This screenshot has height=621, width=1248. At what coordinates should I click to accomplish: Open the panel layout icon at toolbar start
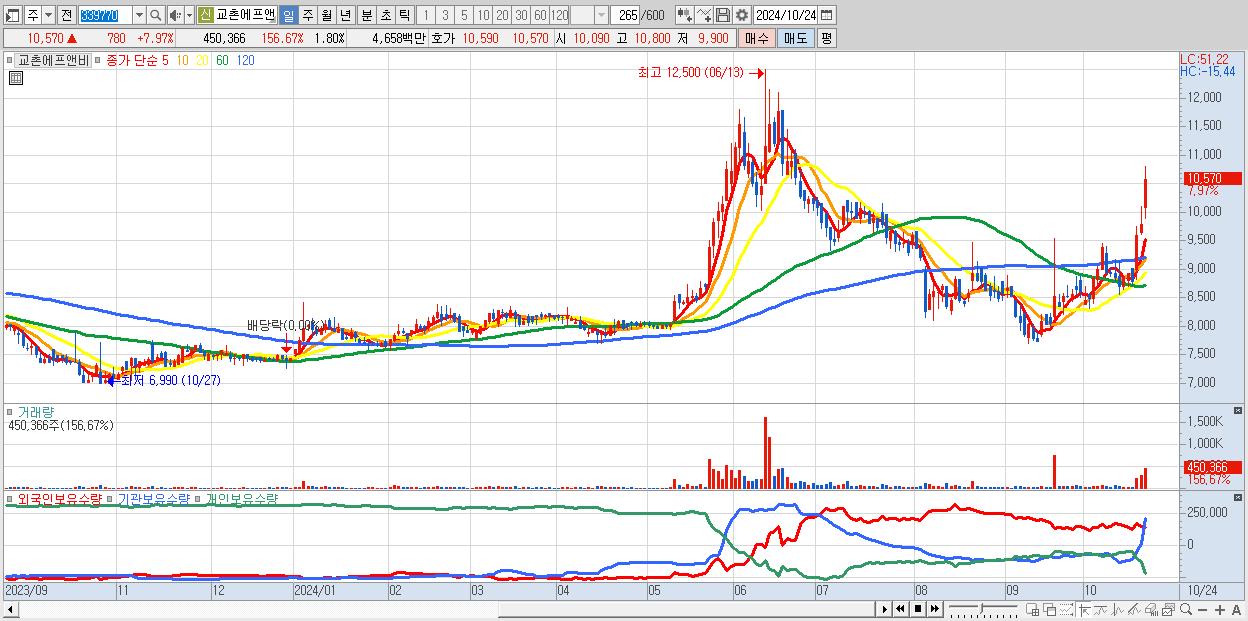pyautogui.click(x=12, y=15)
